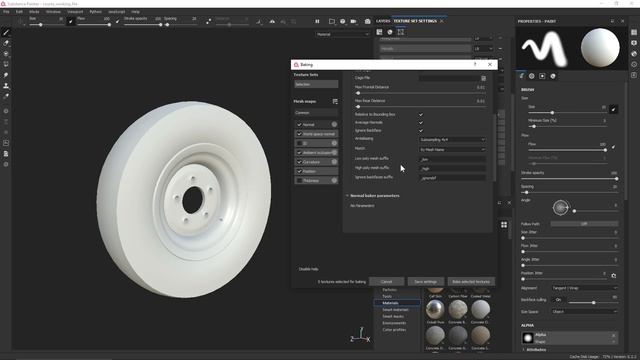This screenshot has height=360, width=640.
Task: Open the Antialiasing dropdown
Action: (452, 140)
